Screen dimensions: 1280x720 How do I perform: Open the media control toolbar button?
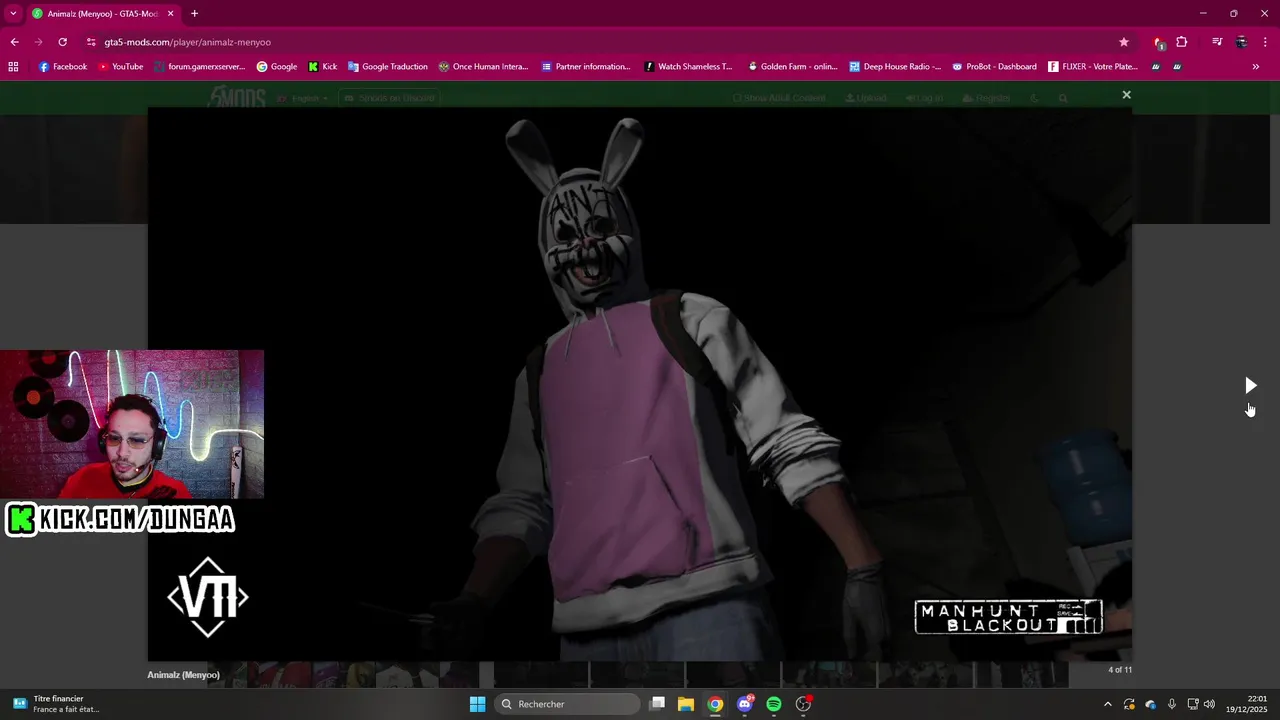[x=1217, y=42]
